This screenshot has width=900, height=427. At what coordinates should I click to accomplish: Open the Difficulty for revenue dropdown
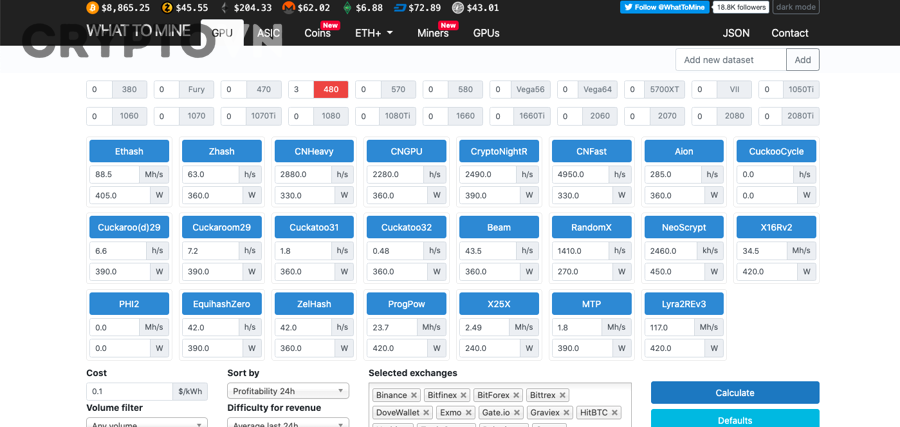[288, 424]
